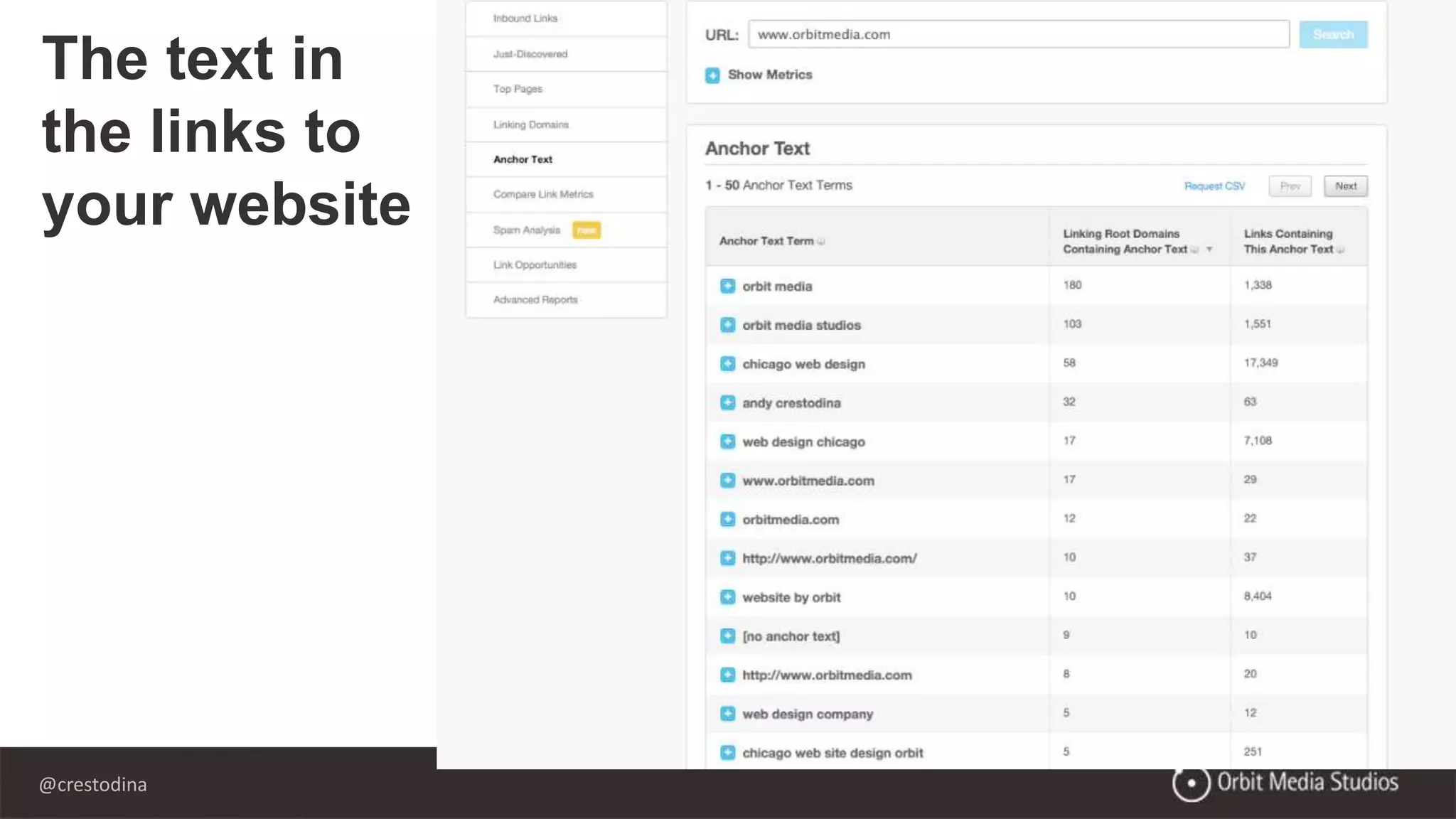Screen dimensions: 1456x819
Task: Click the '1 - 50 Anchor Text Terms' label
Action: tap(778, 185)
